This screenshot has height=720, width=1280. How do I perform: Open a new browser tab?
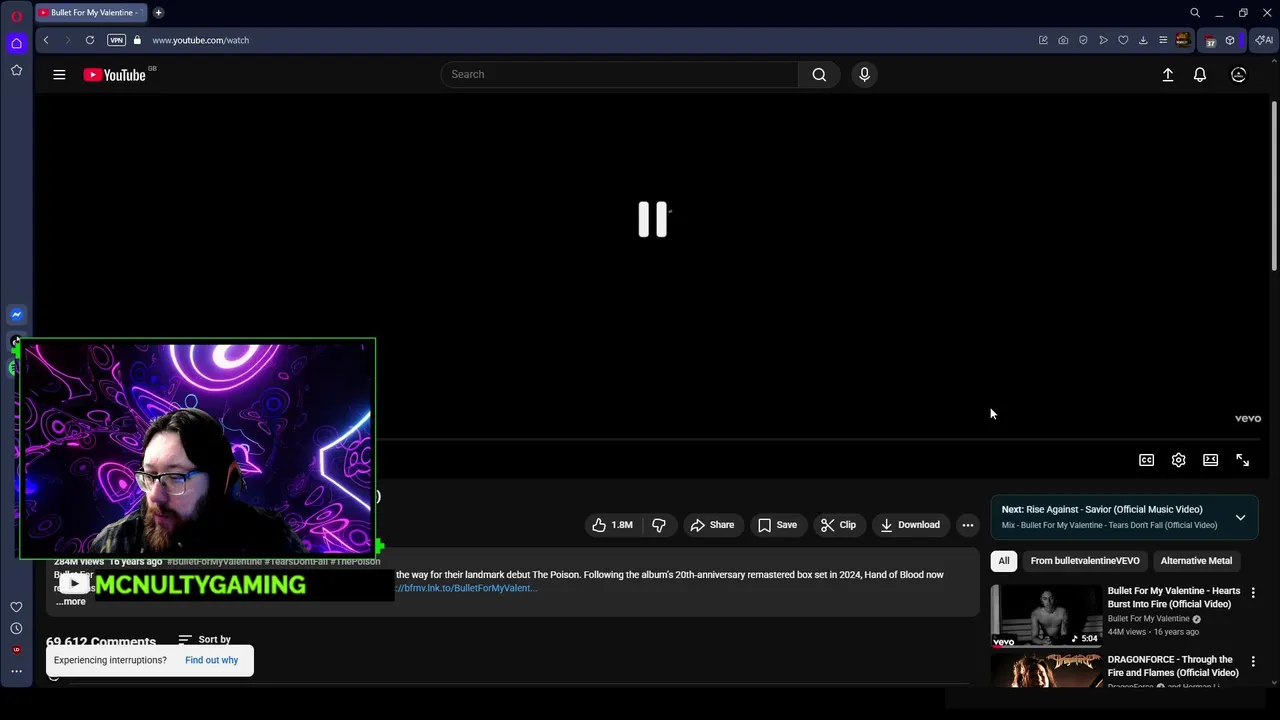(158, 13)
